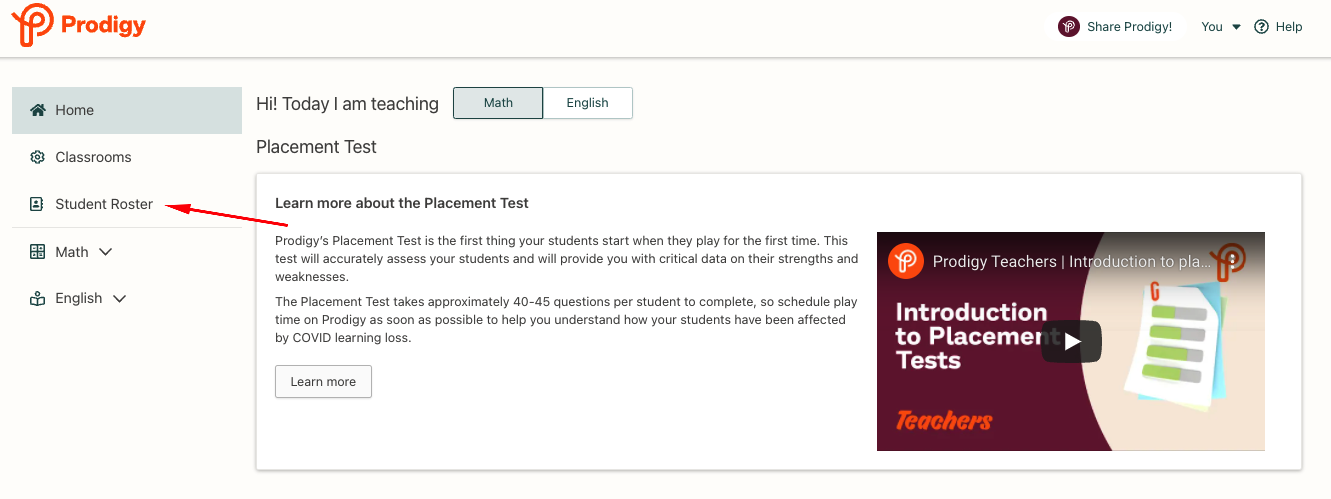1331x499 pixels.
Task: Open the Home sidebar item
Action: point(127,110)
